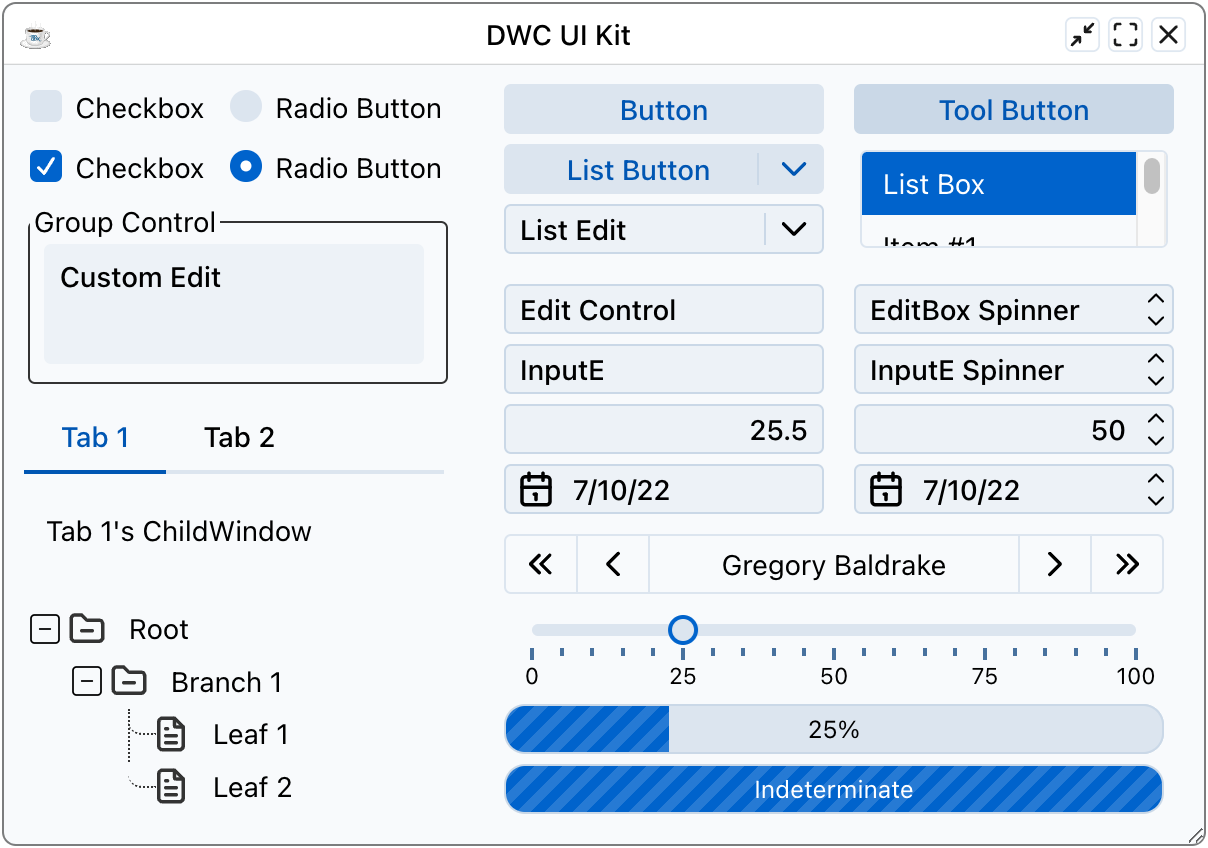This screenshot has height=848, width=1208.
Task: Switch to Tab 2
Action: click(x=239, y=438)
